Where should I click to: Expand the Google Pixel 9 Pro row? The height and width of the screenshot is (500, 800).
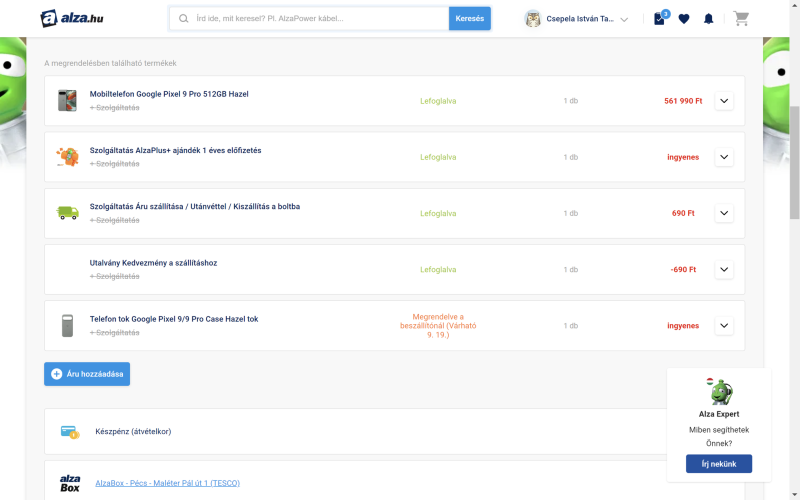coord(724,101)
